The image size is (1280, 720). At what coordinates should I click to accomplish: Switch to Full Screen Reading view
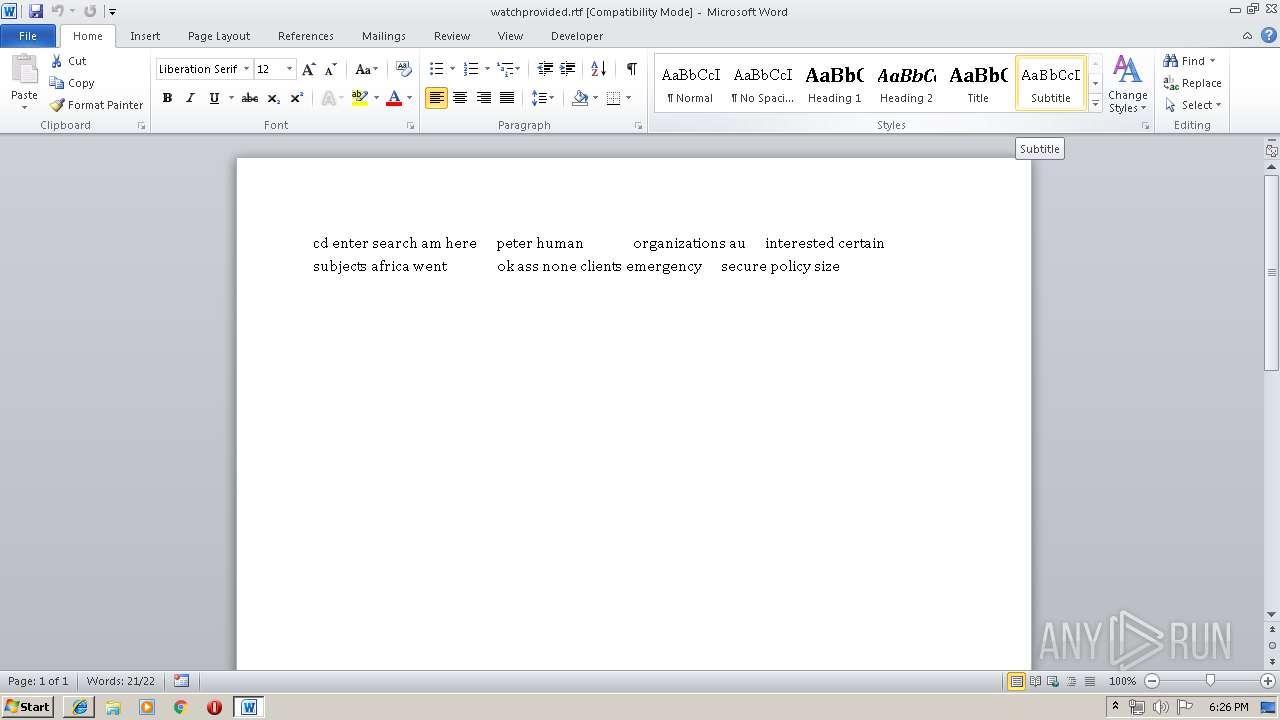click(x=1034, y=681)
